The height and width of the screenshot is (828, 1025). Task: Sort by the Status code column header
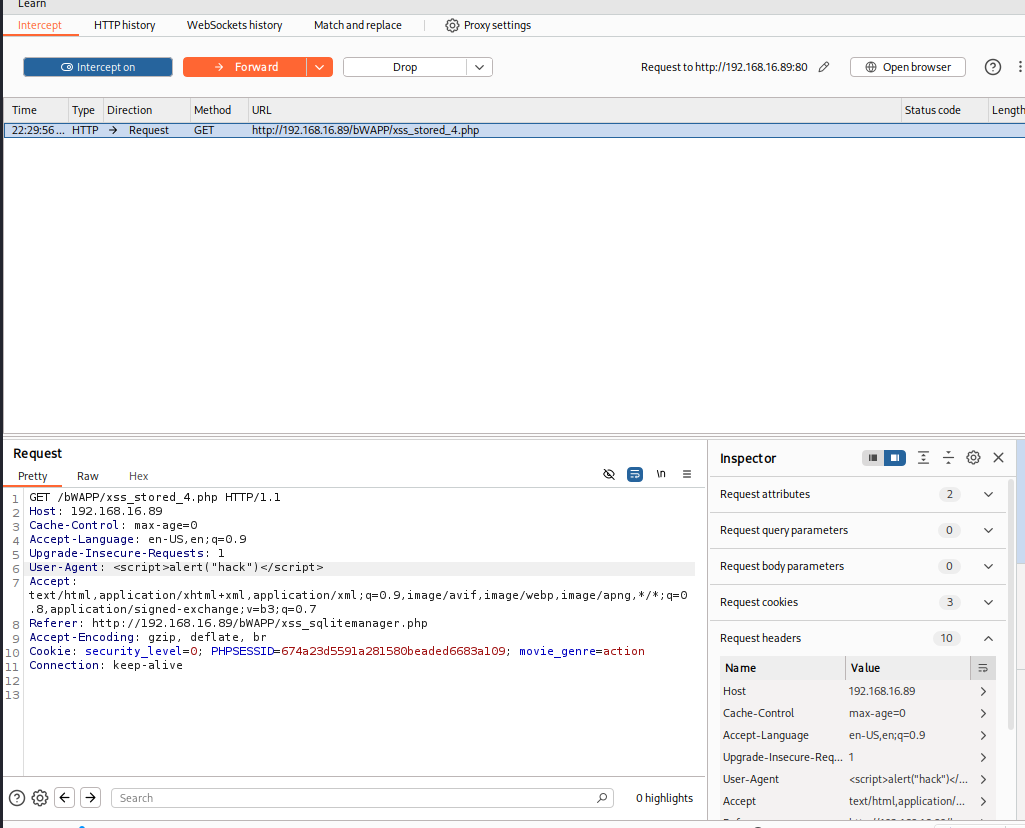(x=943, y=110)
